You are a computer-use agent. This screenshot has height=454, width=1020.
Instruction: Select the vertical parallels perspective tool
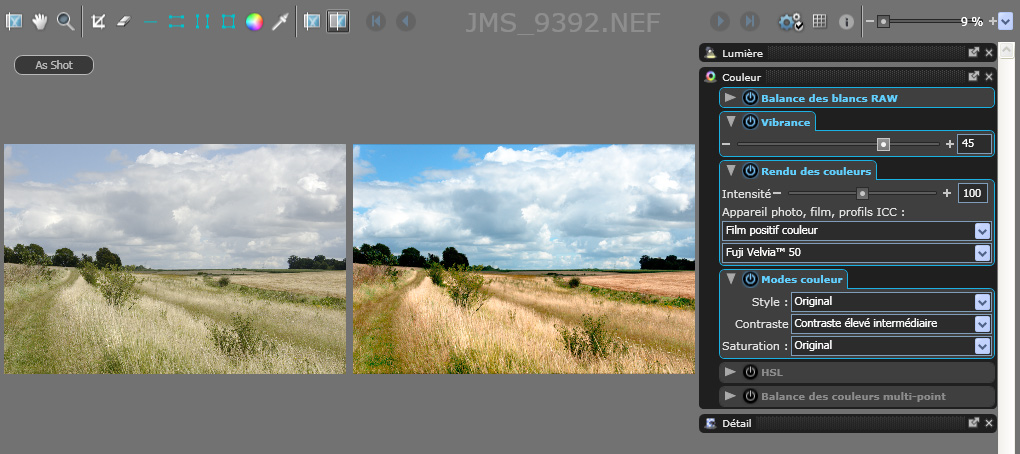[x=202, y=21]
